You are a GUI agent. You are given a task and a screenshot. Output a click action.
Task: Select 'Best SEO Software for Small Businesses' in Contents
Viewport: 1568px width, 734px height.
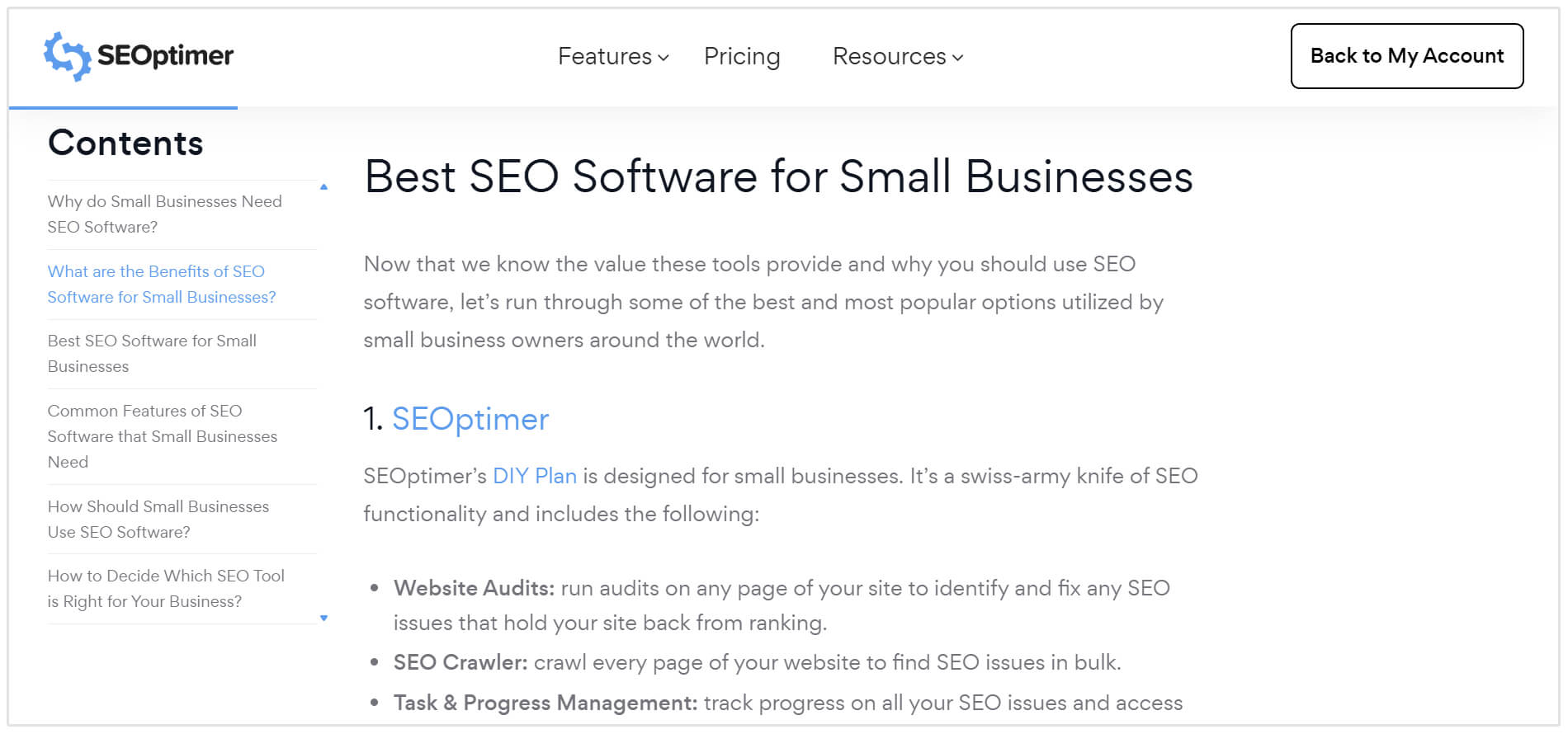point(152,353)
